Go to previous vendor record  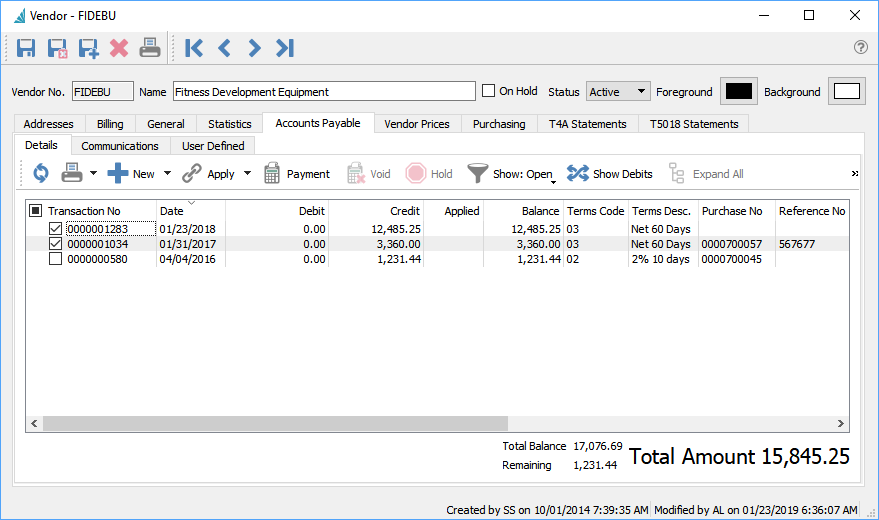(x=224, y=48)
